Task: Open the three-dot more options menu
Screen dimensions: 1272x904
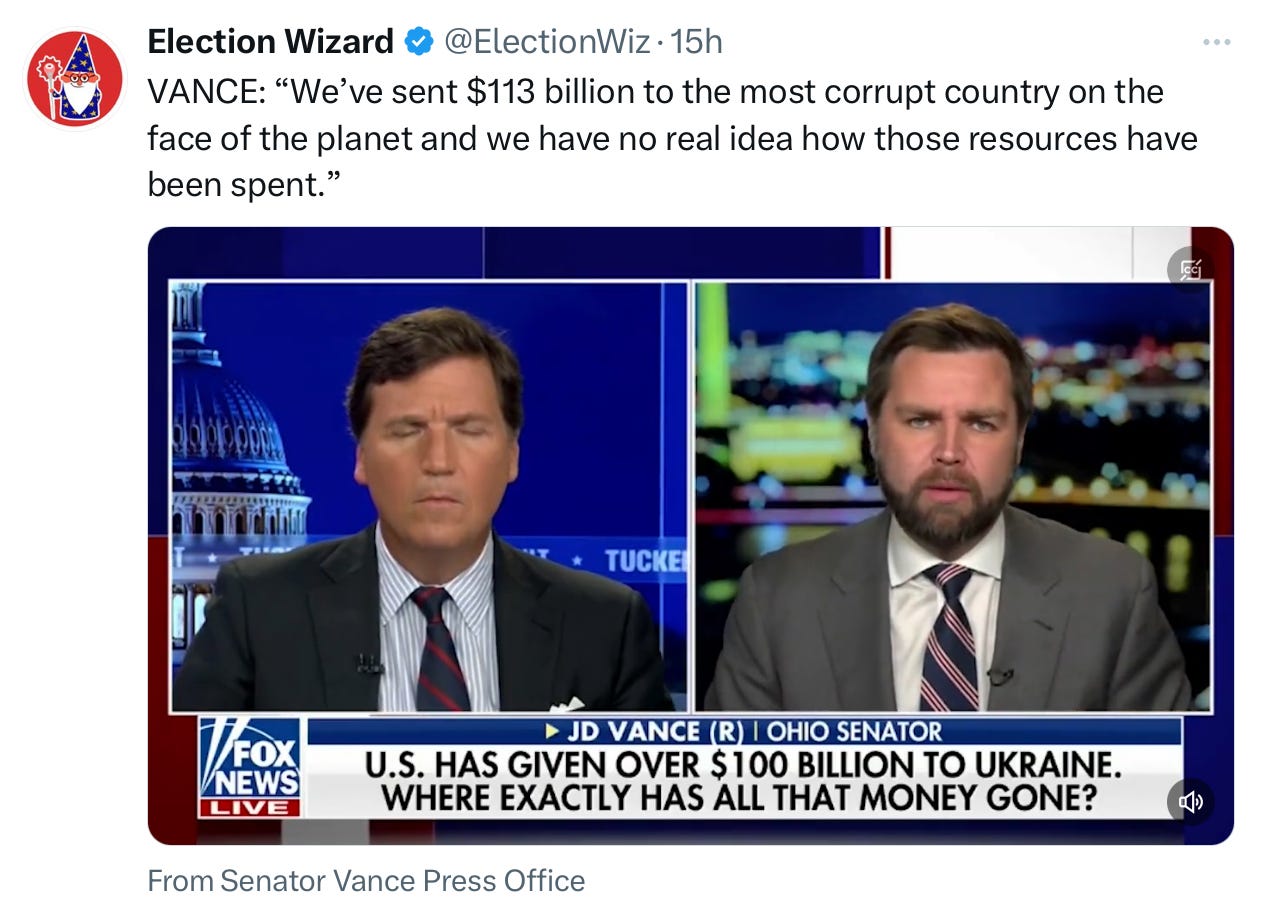Action: tap(1216, 43)
